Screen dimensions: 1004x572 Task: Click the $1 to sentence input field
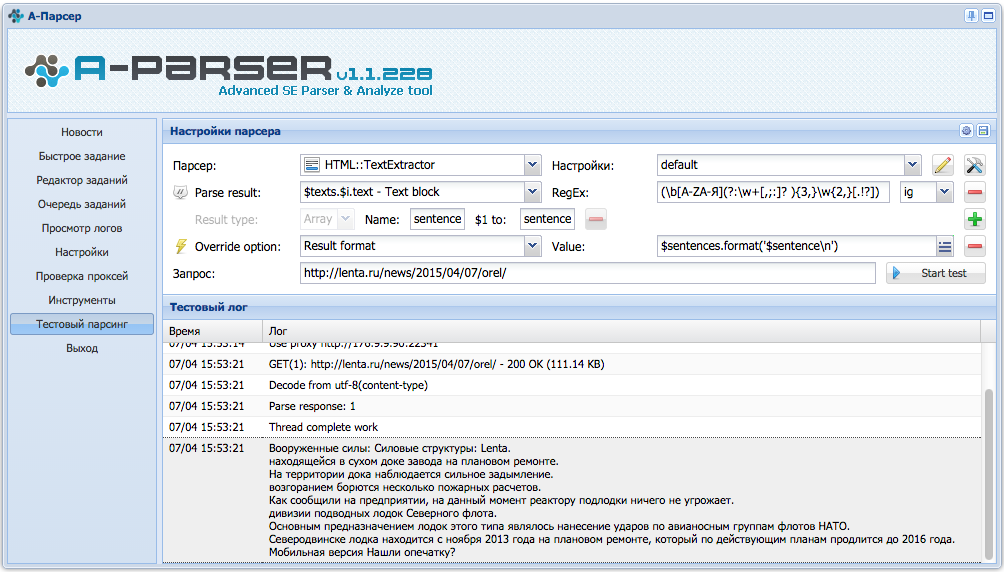(x=547, y=219)
